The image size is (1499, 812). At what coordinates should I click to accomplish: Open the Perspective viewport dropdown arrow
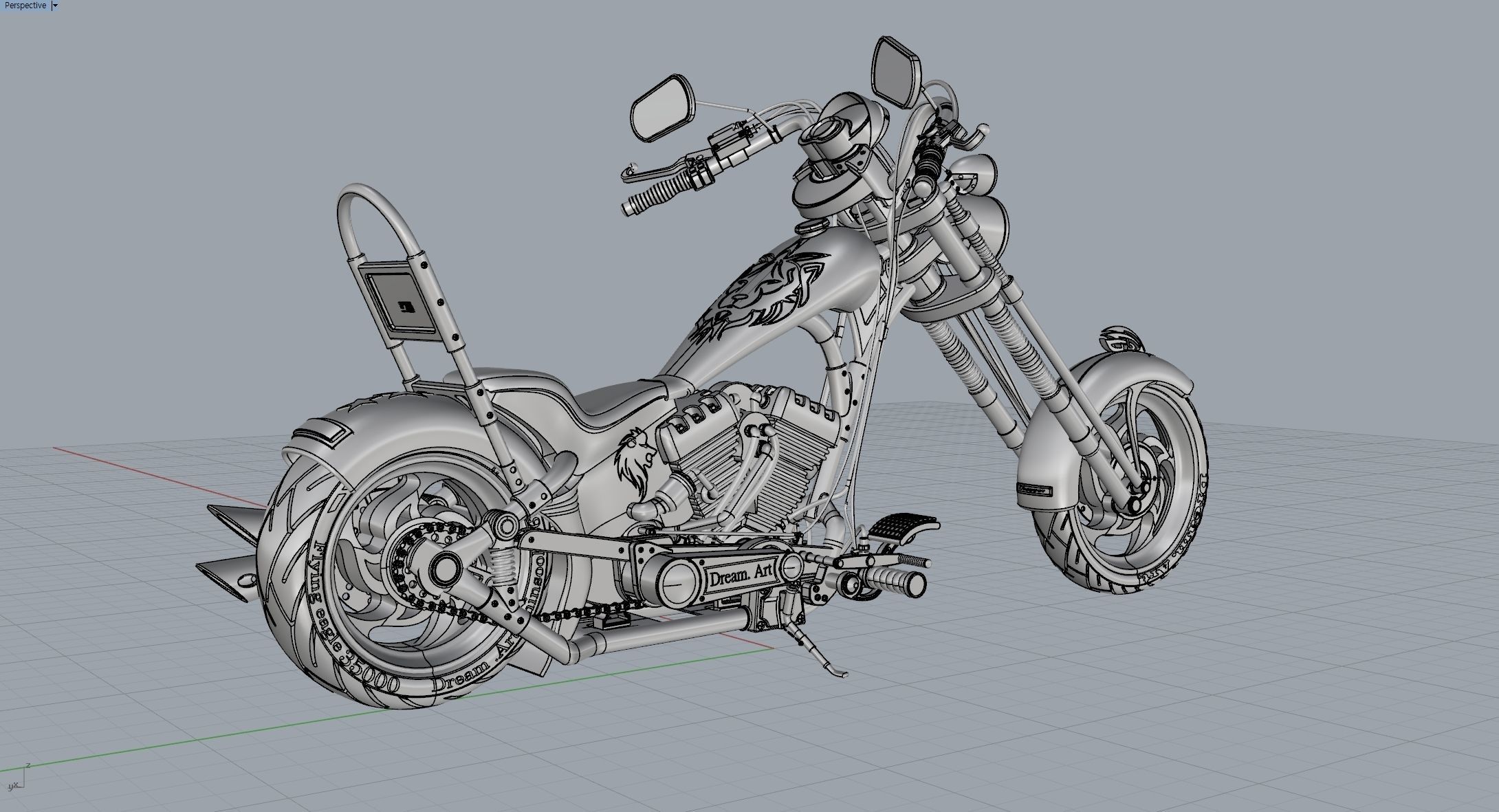(55, 6)
